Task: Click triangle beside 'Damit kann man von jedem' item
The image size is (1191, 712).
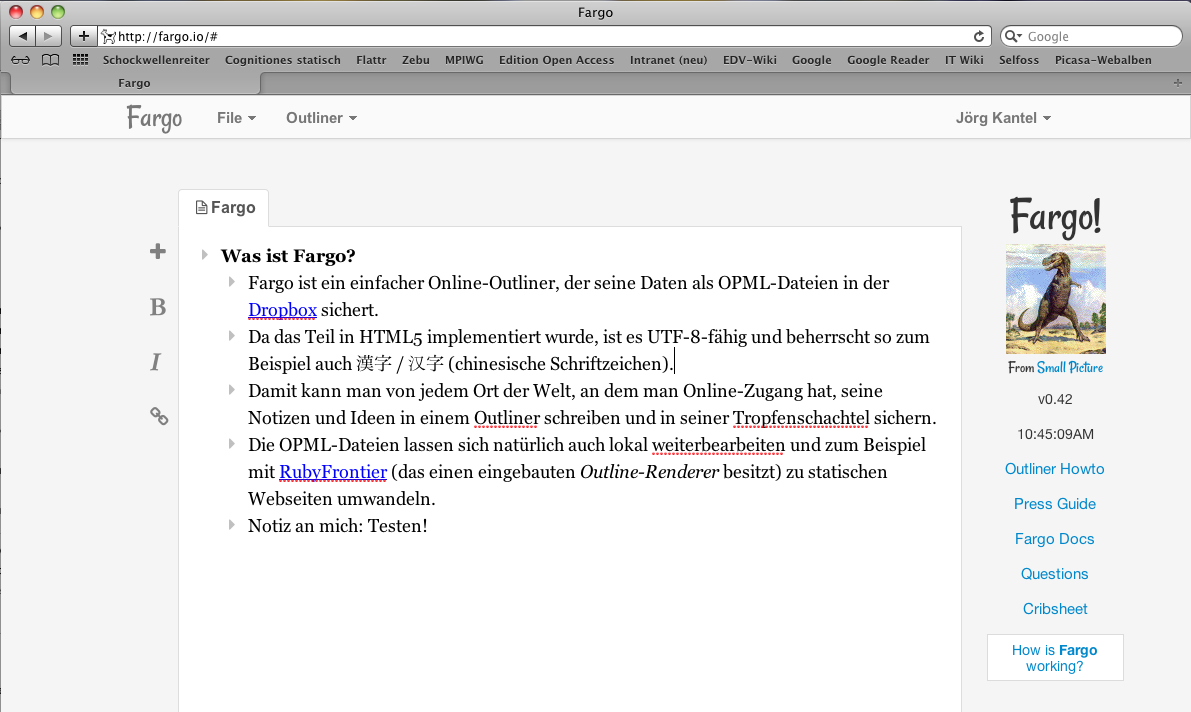Action: click(x=232, y=390)
